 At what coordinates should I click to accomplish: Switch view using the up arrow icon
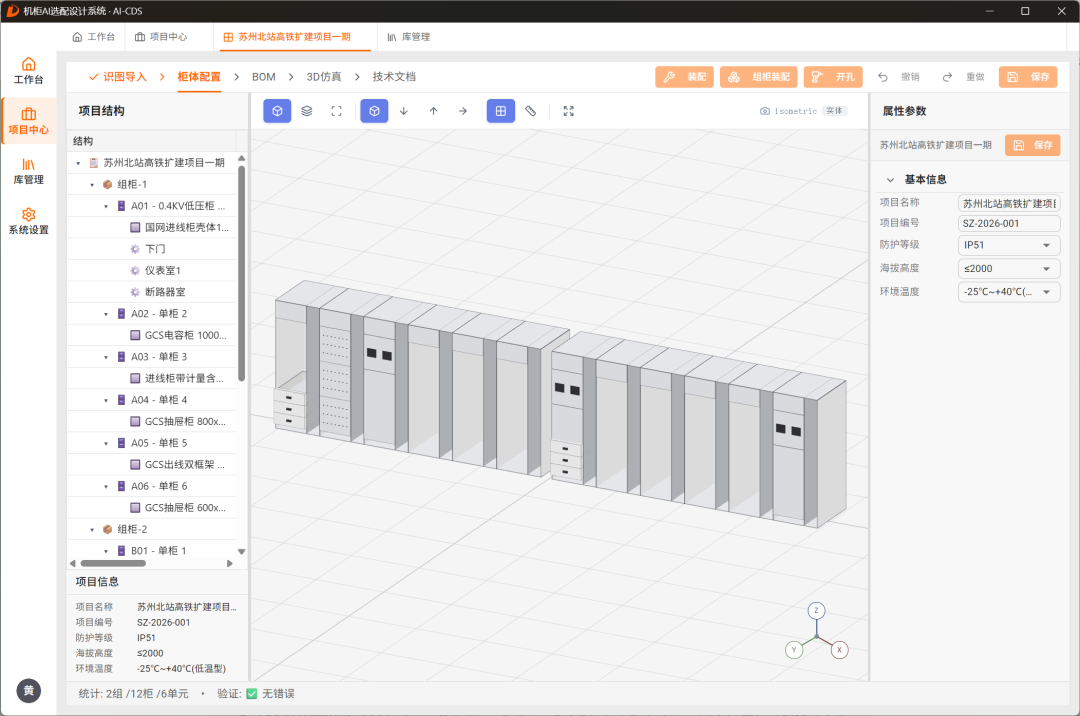(x=433, y=111)
